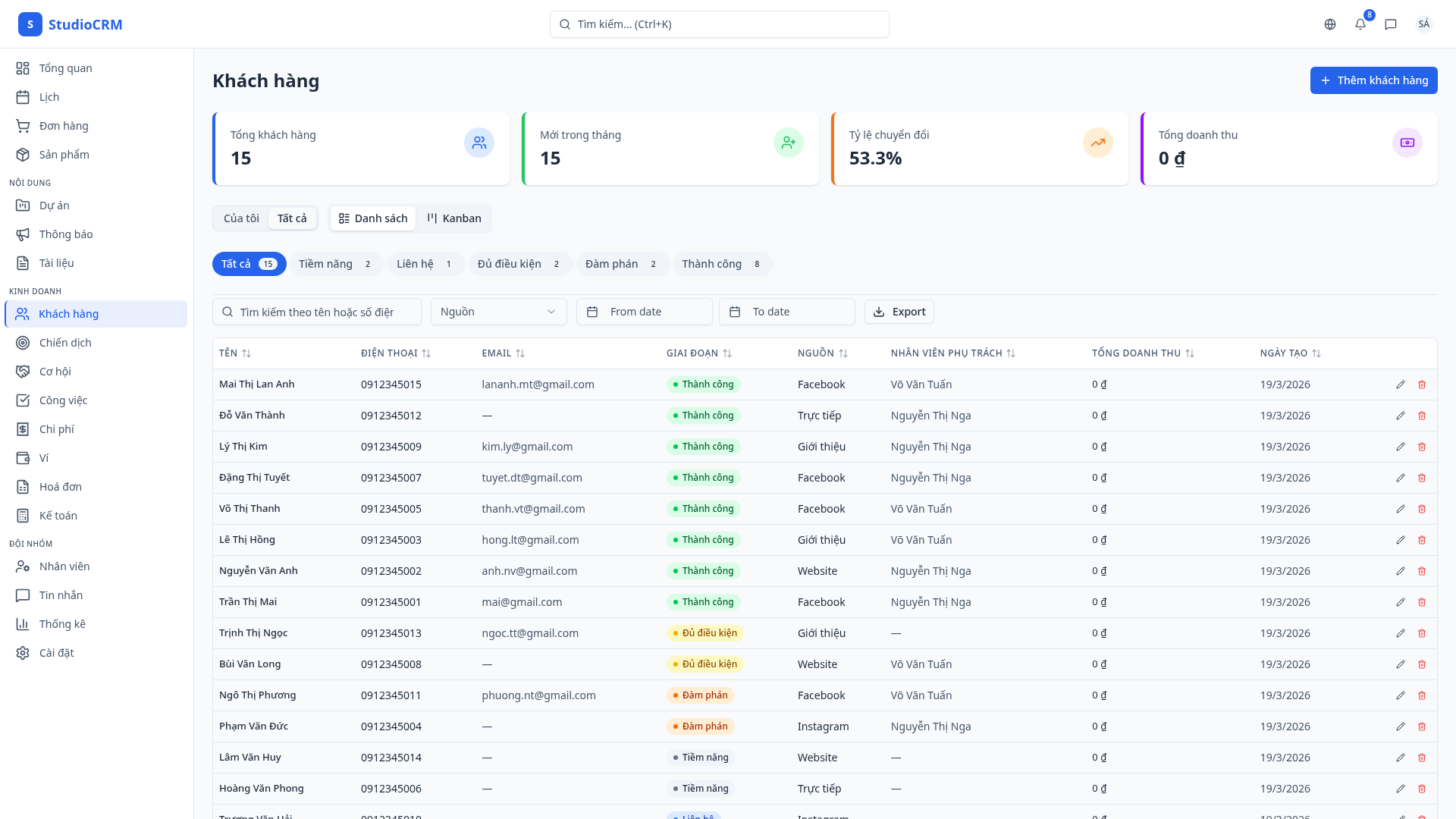Export the customer list
Viewport: 1456px width, 819px height.
click(899, 311)
